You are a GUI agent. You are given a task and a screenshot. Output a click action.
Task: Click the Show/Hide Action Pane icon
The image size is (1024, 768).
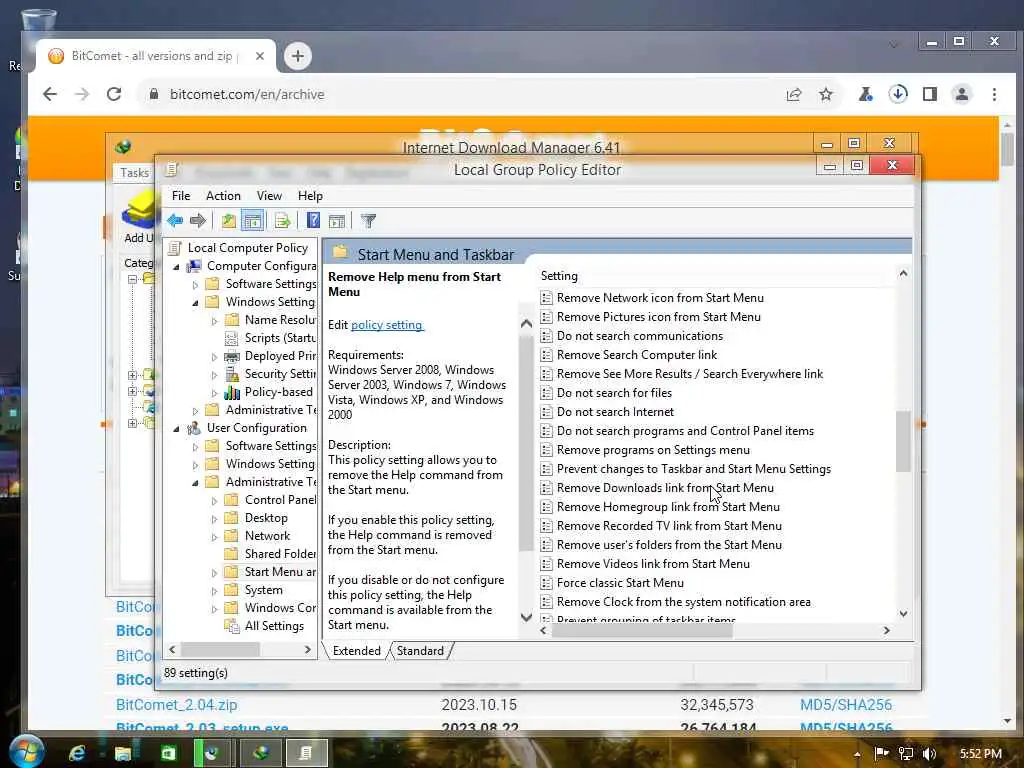(337, 221)
